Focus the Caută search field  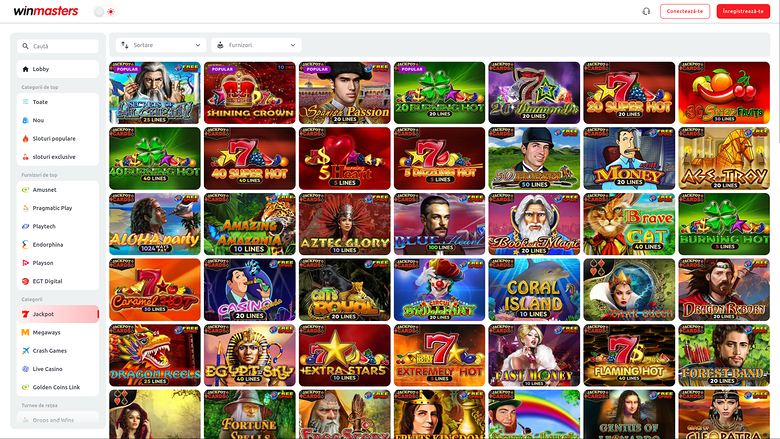[x=58, y=46]
